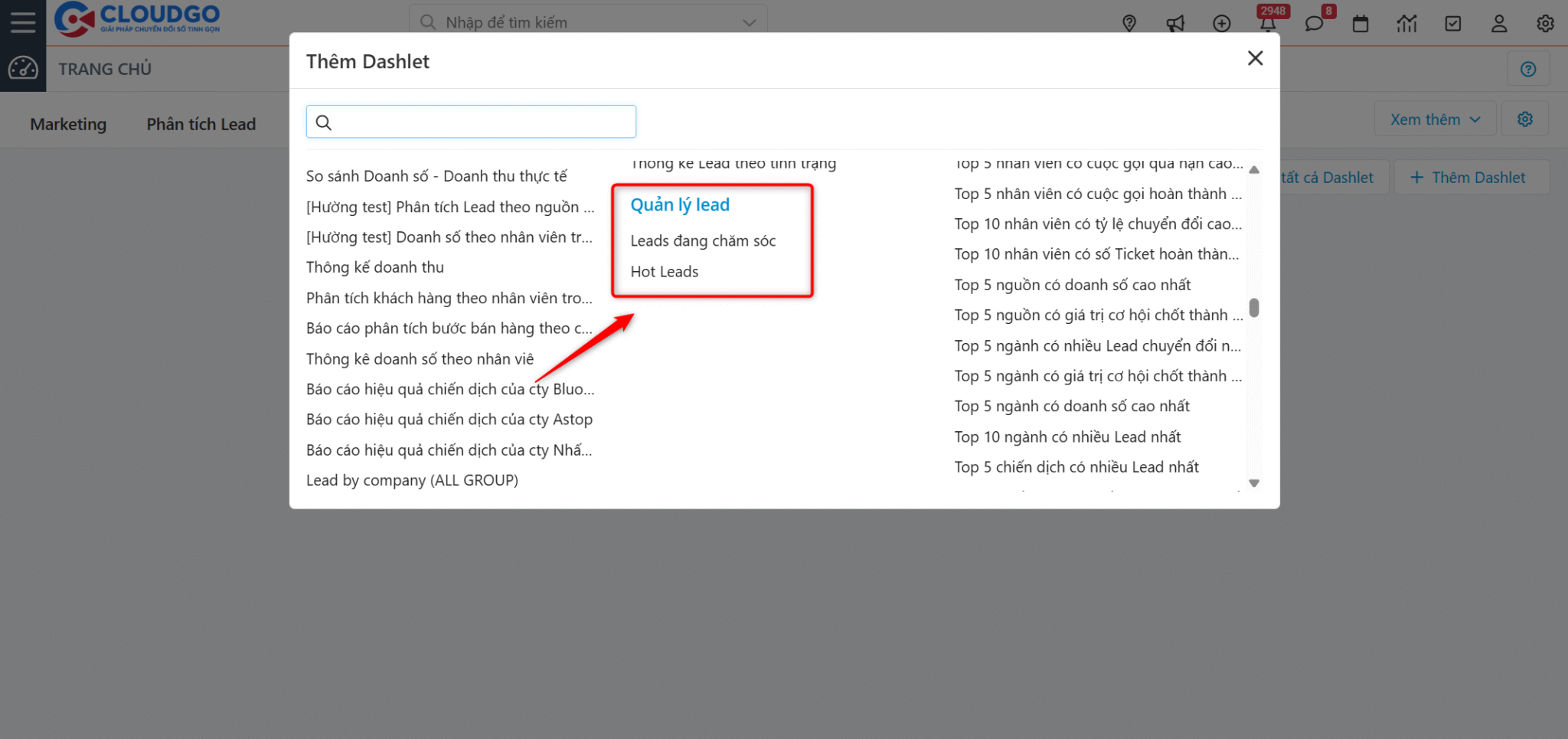Select 'Leads đang chăm sóc' dashlet
Screen dimensions: 1568x739
(703, 240)
